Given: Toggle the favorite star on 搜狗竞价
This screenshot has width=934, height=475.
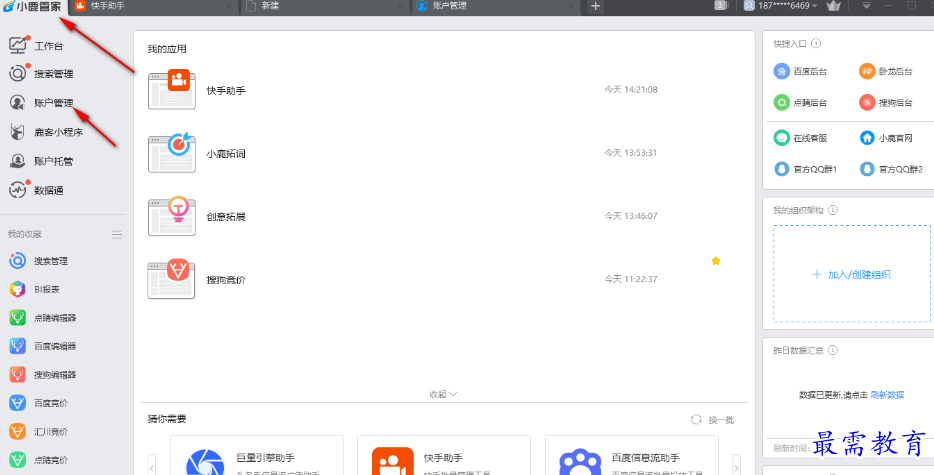Looking at the screenshot, I should [x=716, y=260].
